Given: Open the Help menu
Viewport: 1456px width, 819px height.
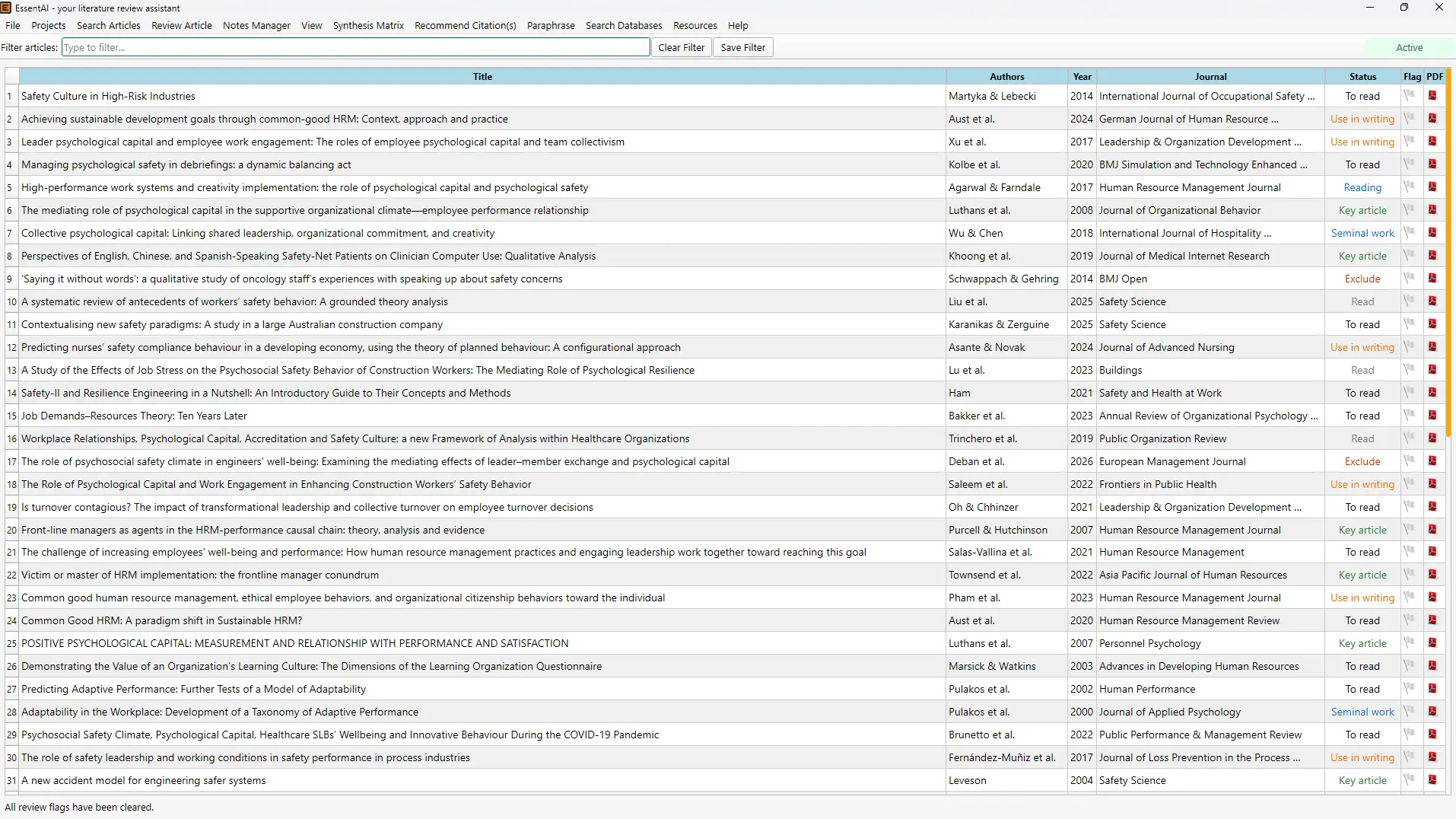Looking at the screenshot, I should [738, 25].
